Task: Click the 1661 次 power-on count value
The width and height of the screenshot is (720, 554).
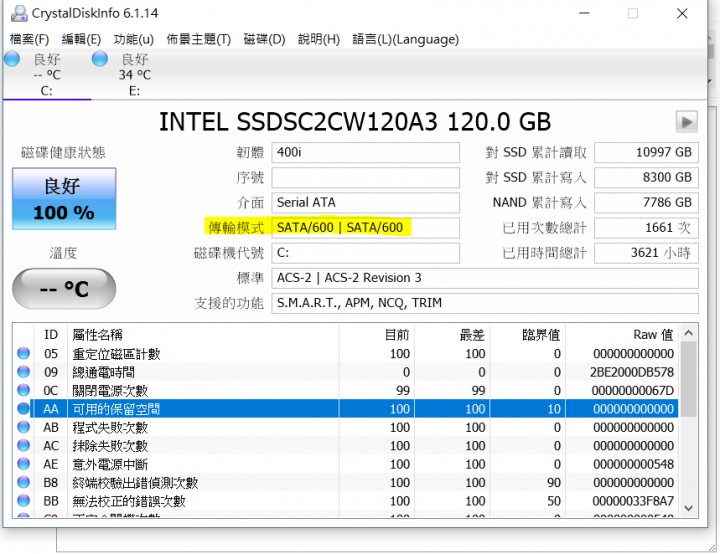Action: tap(647, 228)
